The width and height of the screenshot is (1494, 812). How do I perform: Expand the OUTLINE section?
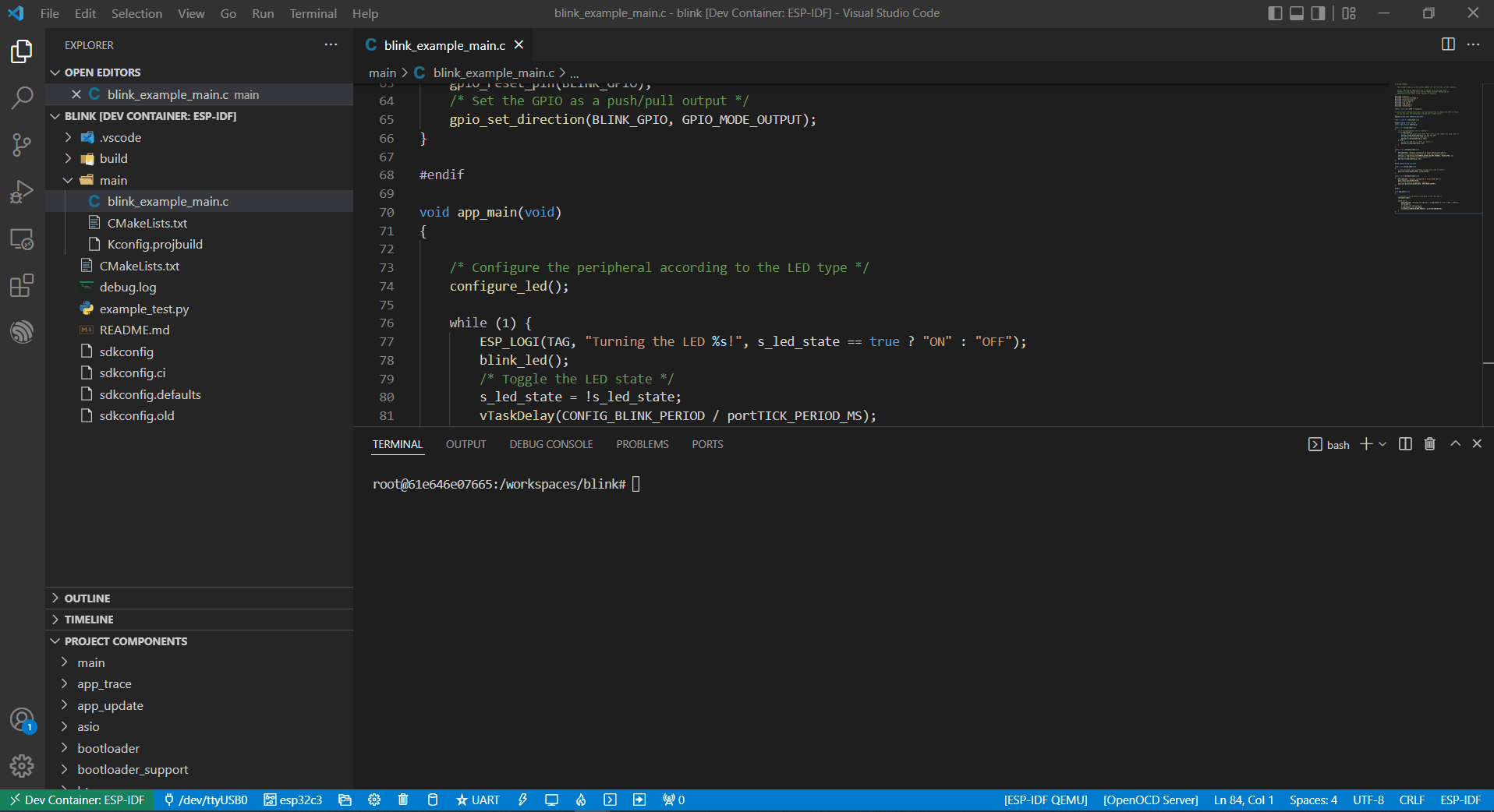(87, 598)
